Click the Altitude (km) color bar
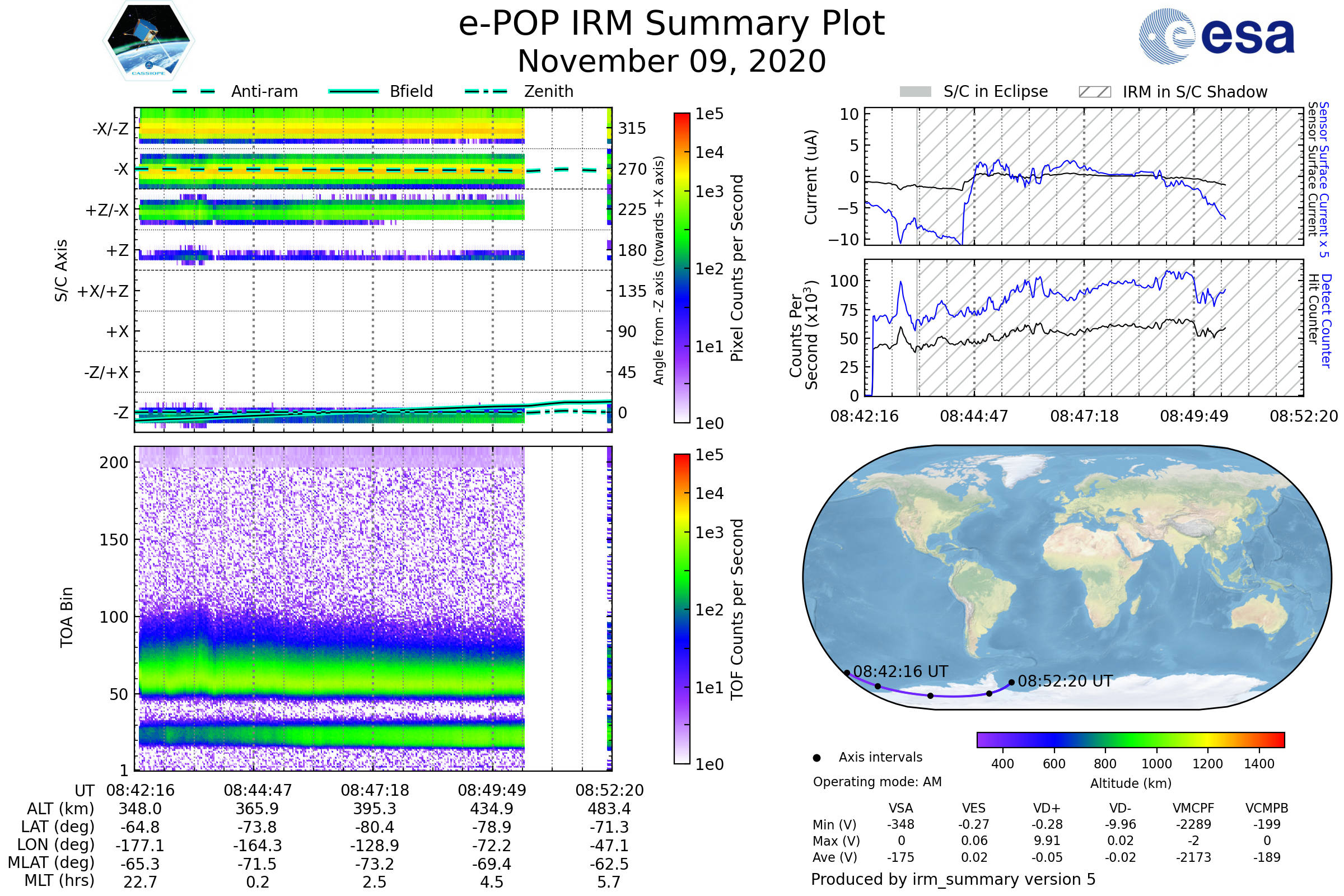This screenshot has height=896, width=1344. tap(1130, 740)
